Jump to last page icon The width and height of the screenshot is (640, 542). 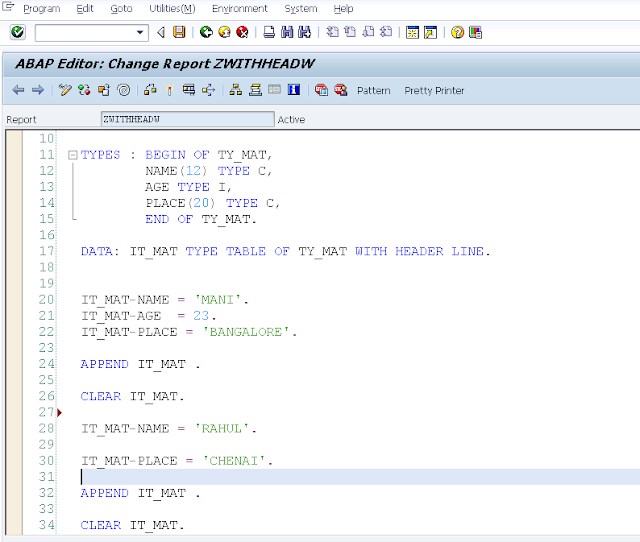386,32
